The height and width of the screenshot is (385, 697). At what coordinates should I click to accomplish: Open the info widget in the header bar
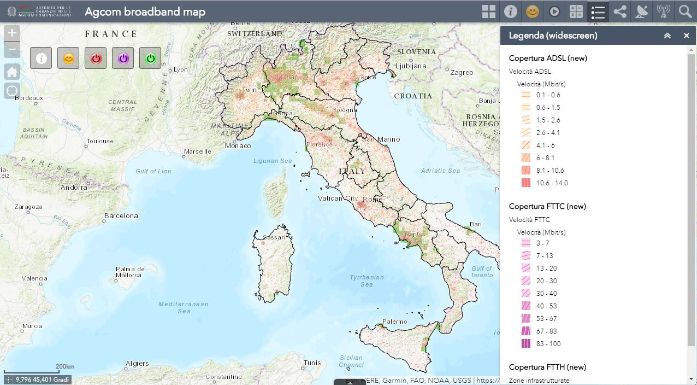click(510, 12)
